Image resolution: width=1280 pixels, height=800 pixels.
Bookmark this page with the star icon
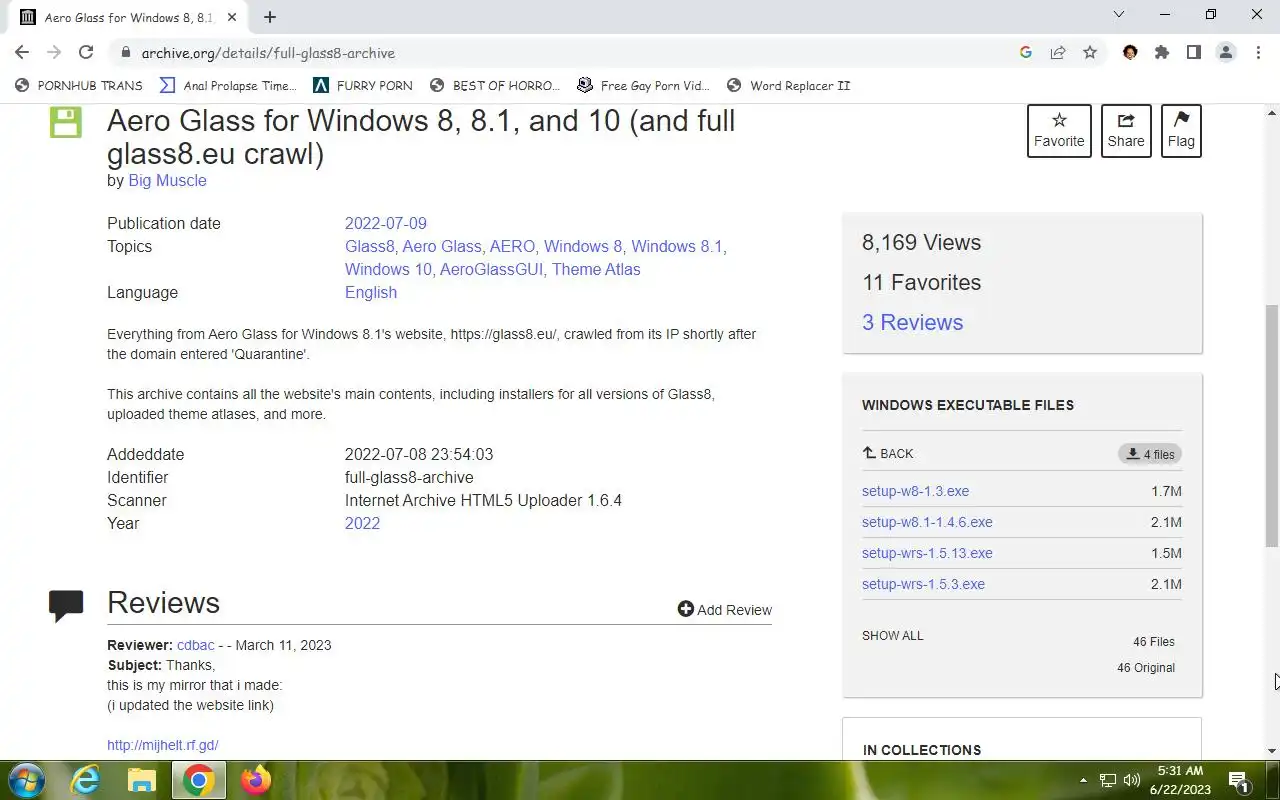pos(1090,53)
